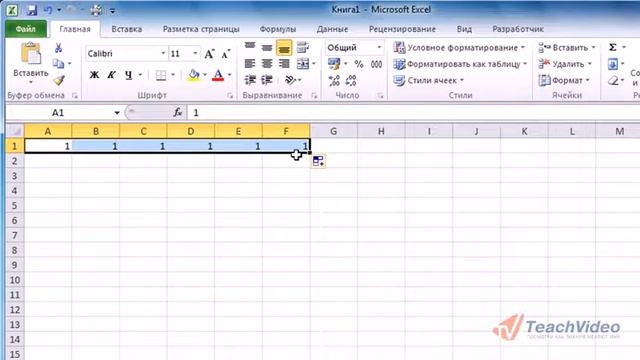Decrease font size with small A icon
This screenshot has height=360, width=640.
(x=226, y=53)
